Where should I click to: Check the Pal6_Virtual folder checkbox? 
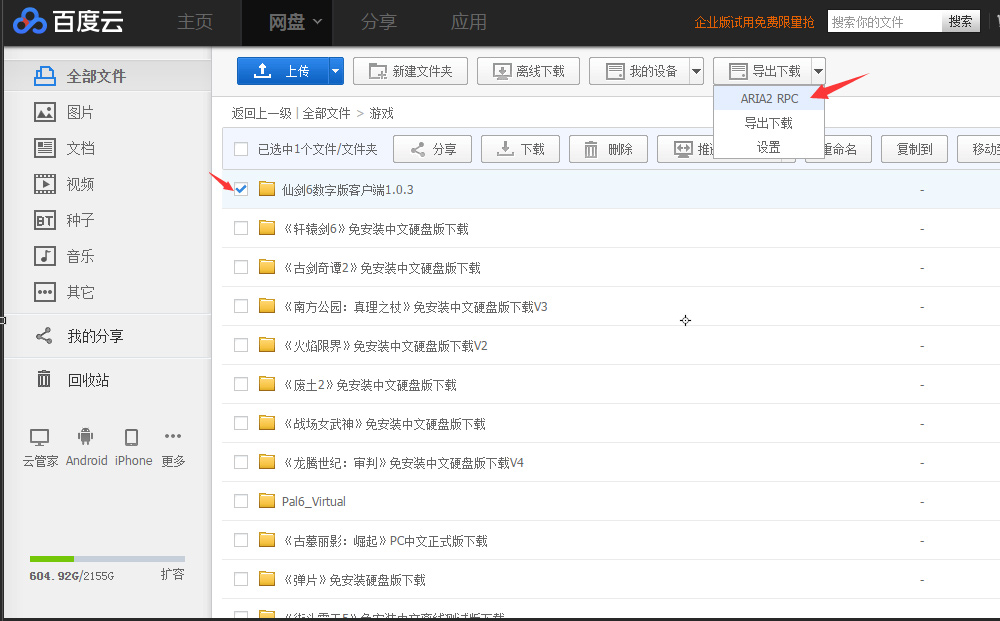tap(241, 501)
